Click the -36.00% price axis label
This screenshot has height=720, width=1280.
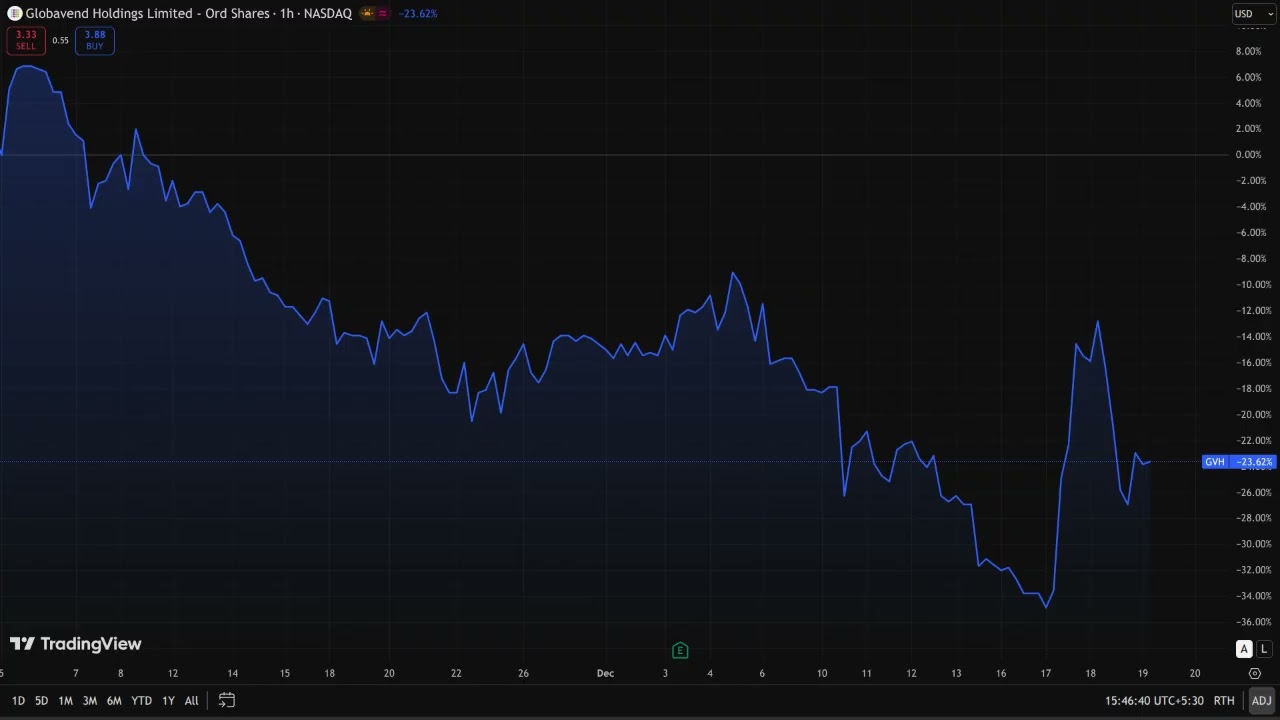(x=1252, y=622)
